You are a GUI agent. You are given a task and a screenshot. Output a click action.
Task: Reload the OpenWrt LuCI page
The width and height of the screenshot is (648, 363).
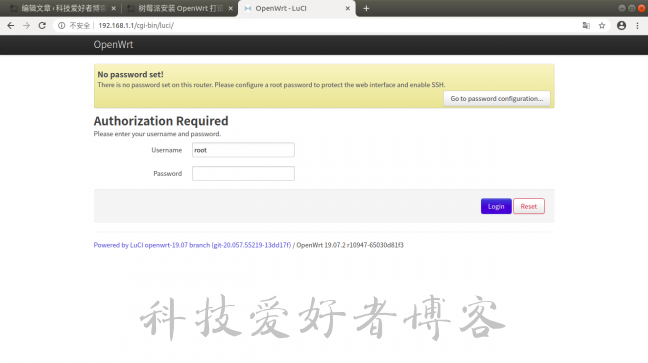coord(42,26)
